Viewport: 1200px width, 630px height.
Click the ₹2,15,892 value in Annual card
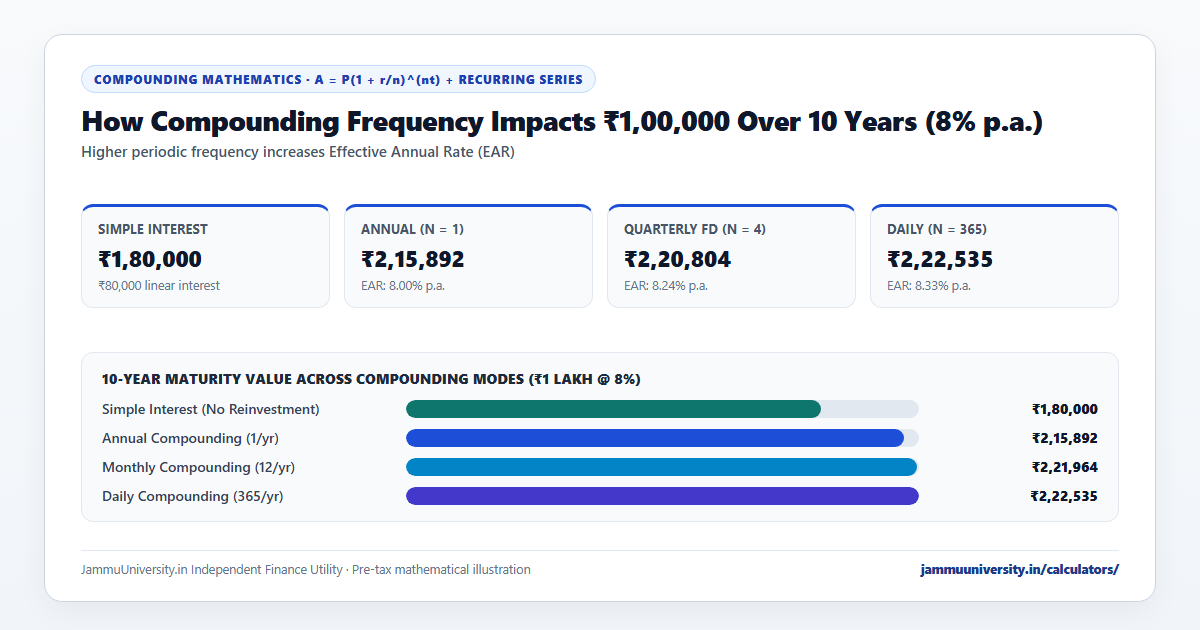pos(413,260)
